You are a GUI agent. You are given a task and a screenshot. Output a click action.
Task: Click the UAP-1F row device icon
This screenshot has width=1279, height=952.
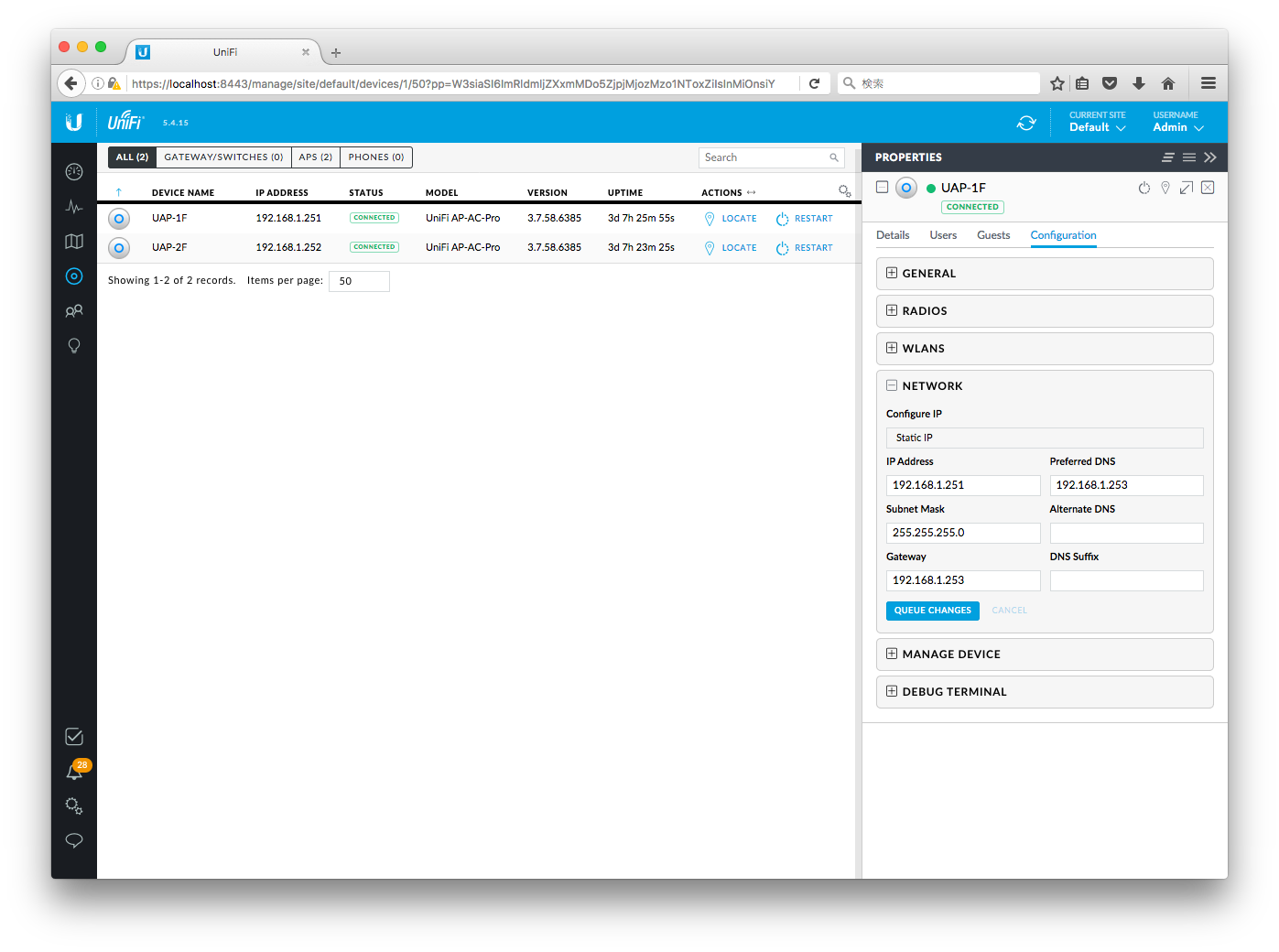coord(119,219)
